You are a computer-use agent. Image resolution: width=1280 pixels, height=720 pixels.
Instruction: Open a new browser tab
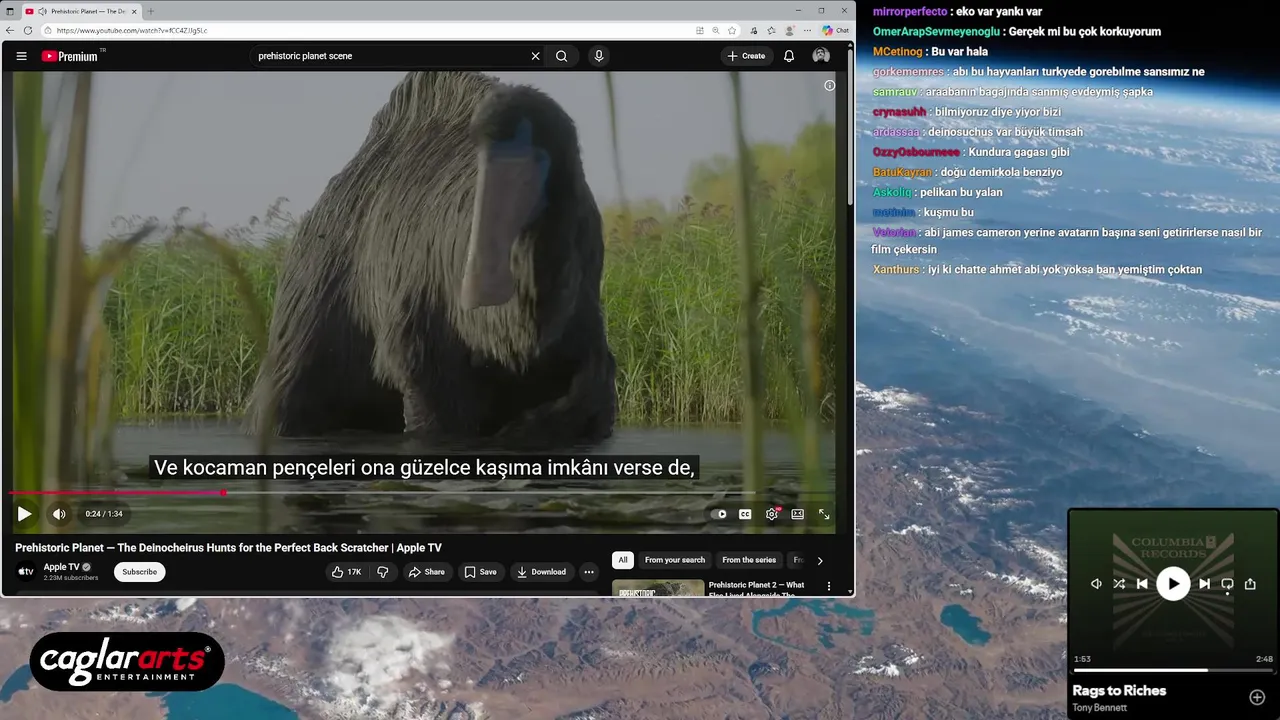[x=151, y=11]
